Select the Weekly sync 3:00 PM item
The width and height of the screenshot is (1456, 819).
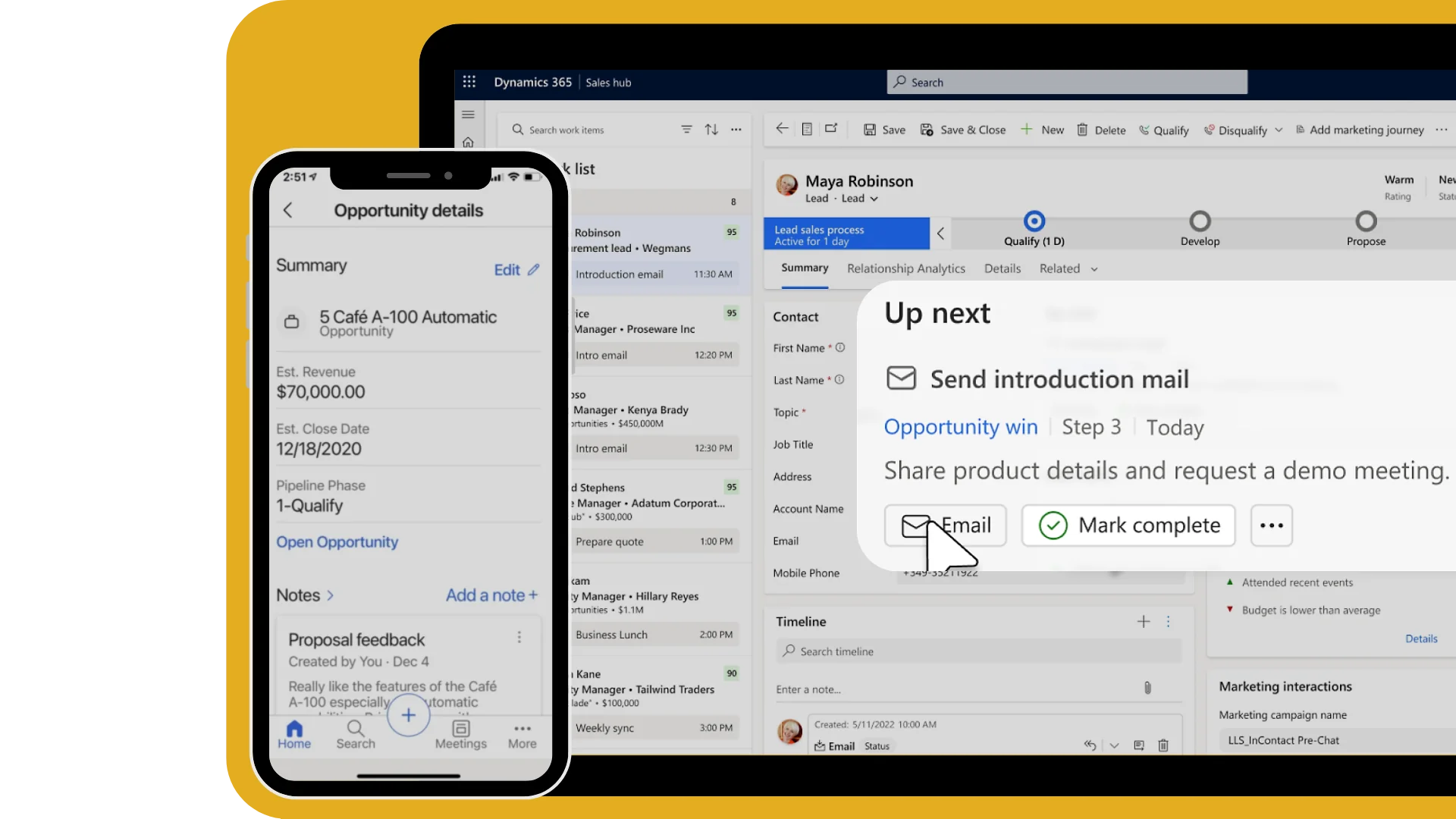(x=657, y=728)
